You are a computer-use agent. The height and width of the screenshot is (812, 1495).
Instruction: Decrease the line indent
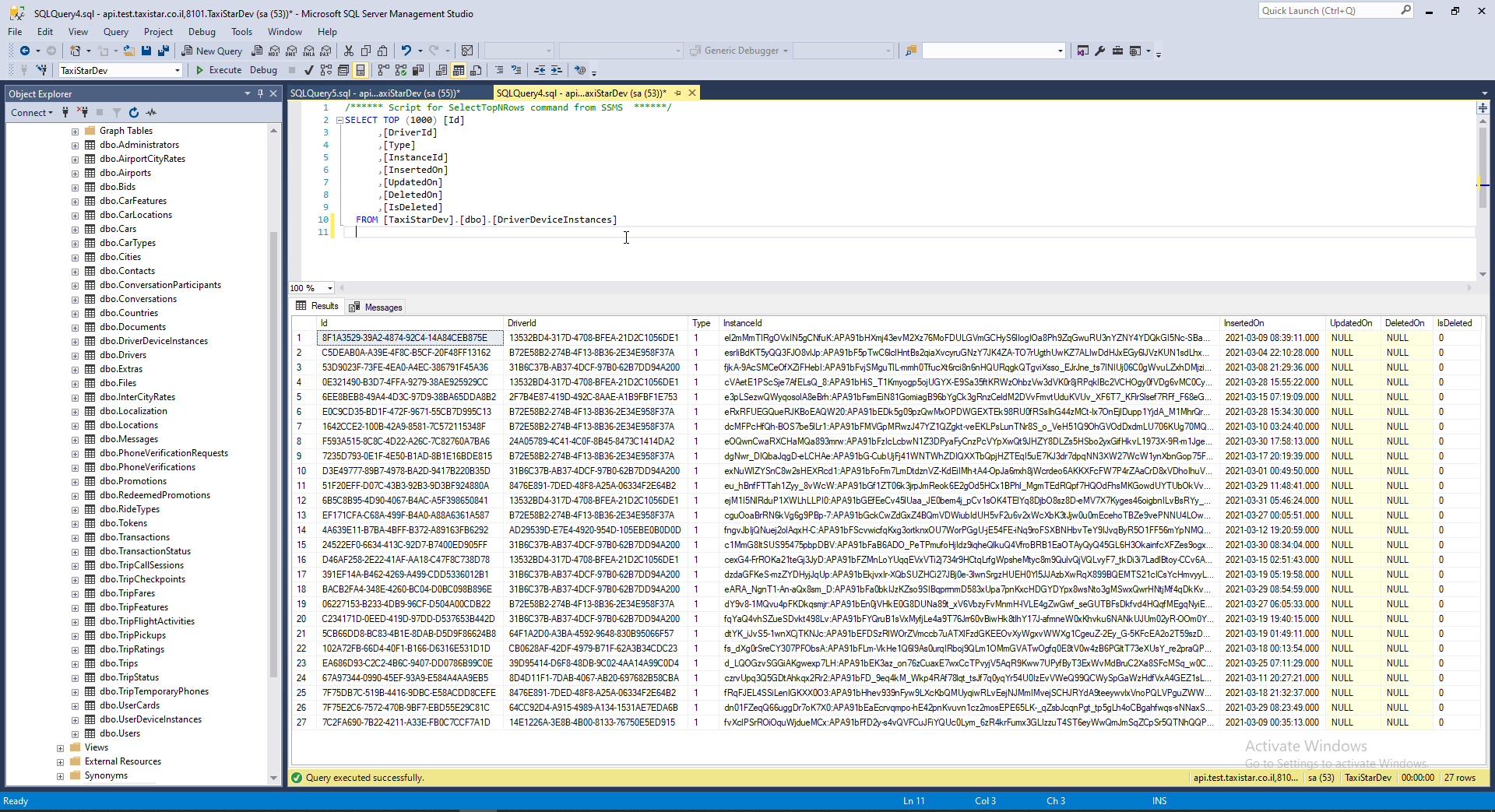(539, 70)
